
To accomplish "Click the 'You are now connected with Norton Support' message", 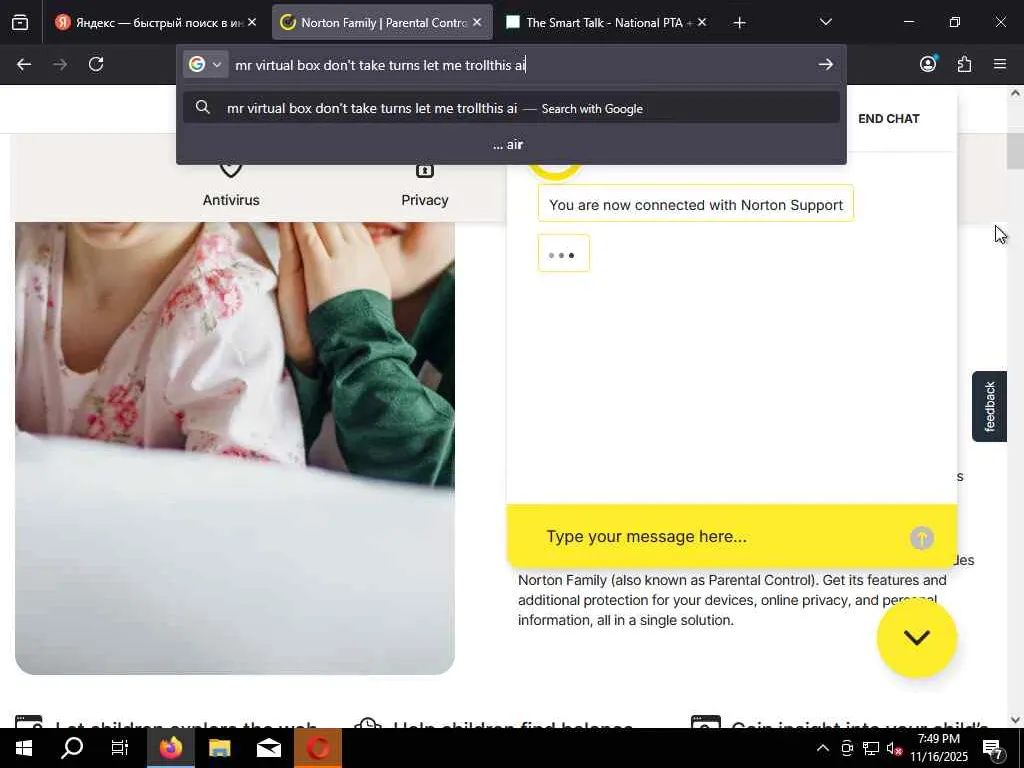I will pyautogui.click(x=696, y=204).
